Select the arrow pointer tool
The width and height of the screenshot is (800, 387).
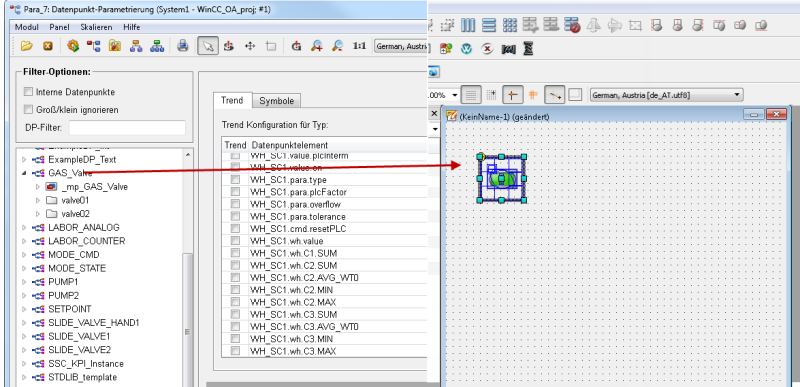208,46
